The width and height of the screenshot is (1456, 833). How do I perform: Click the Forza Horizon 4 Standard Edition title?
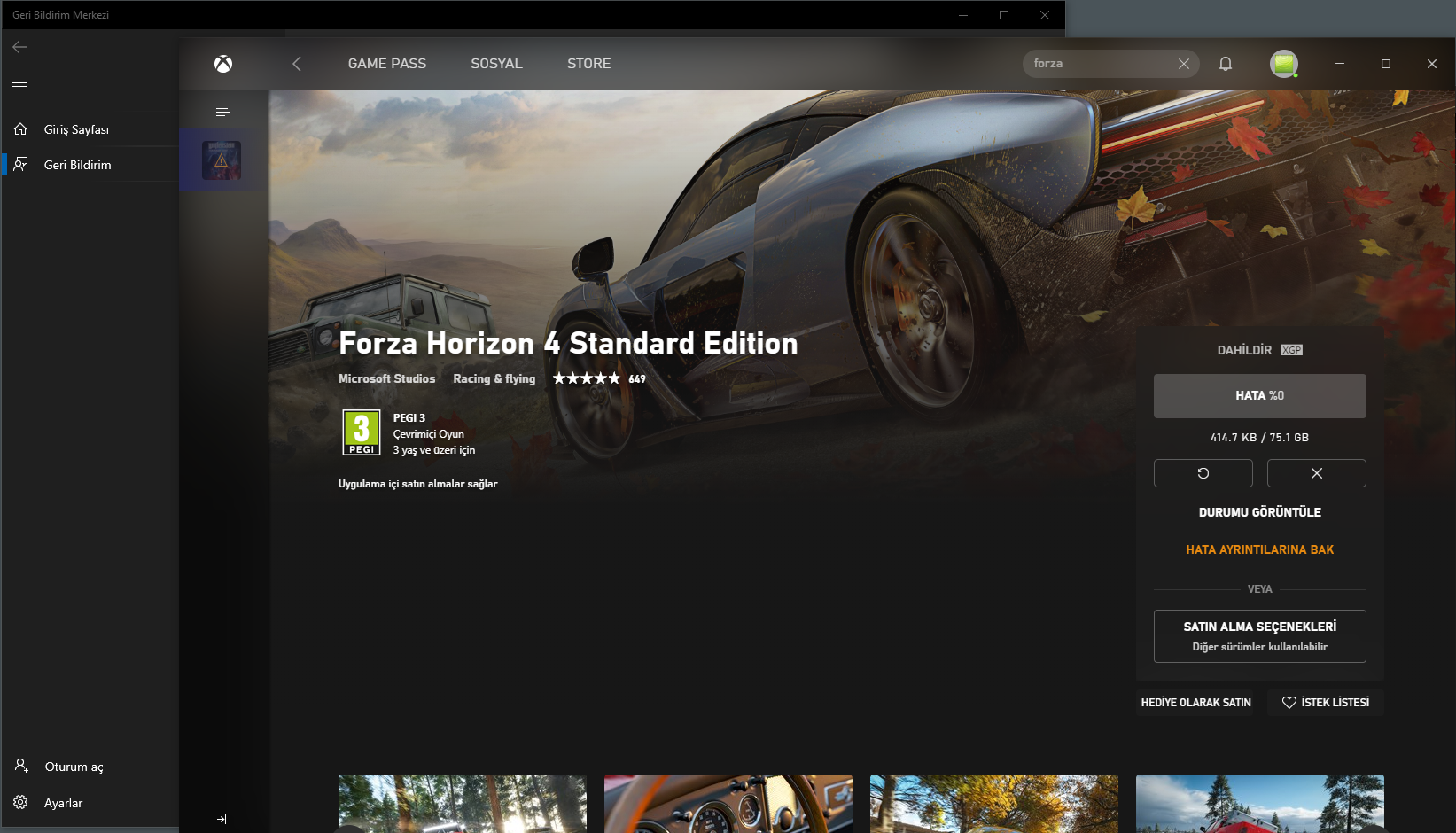tap(568, 343)
